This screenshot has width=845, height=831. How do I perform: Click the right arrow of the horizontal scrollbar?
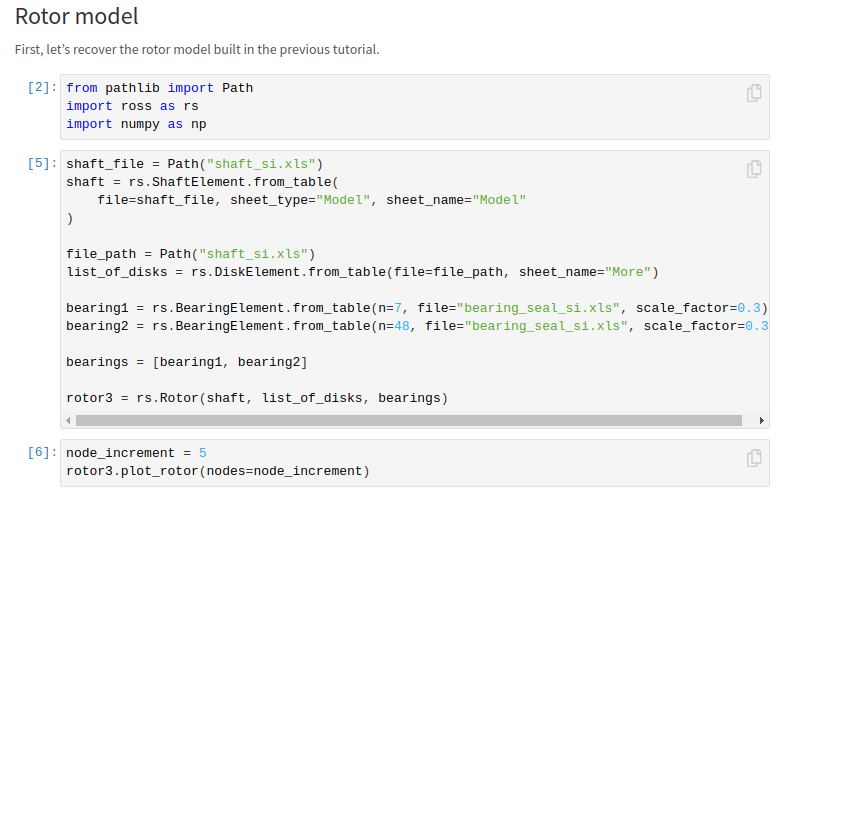[762, 420]
